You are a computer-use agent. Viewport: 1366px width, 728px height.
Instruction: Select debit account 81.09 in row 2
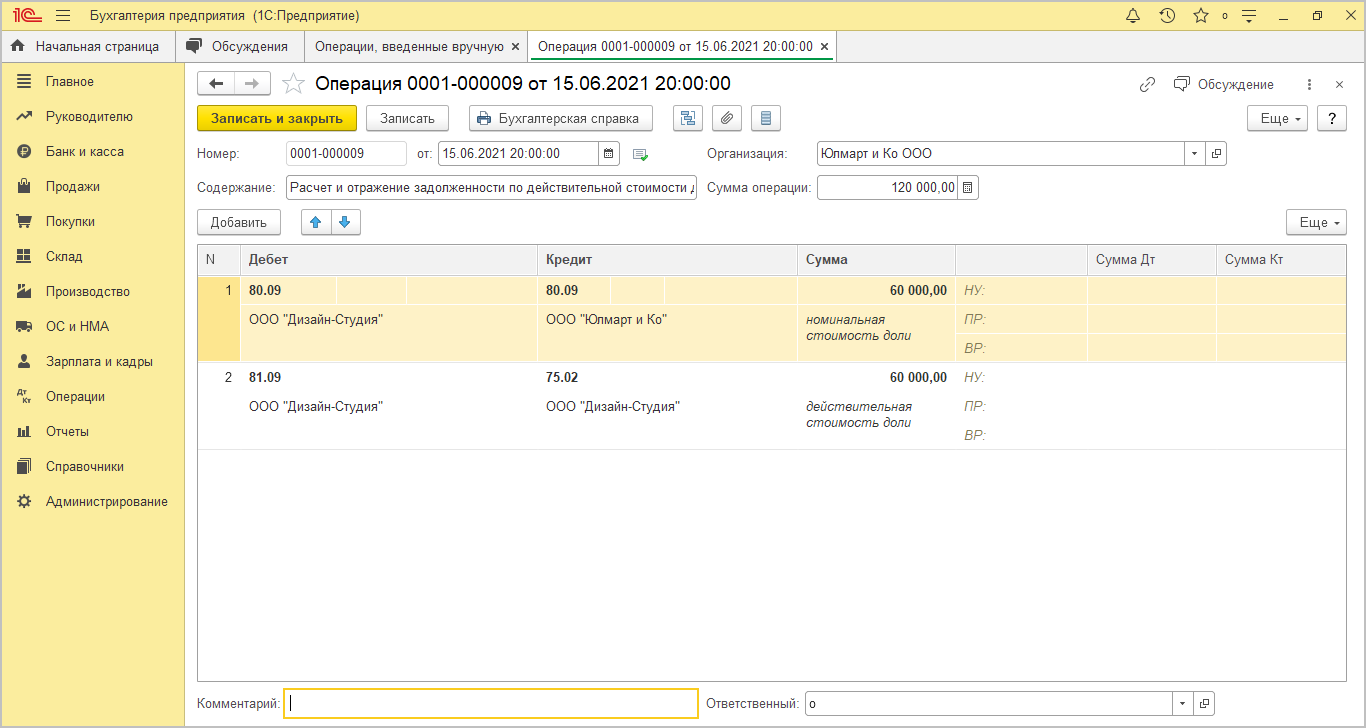tap(265, 378)
